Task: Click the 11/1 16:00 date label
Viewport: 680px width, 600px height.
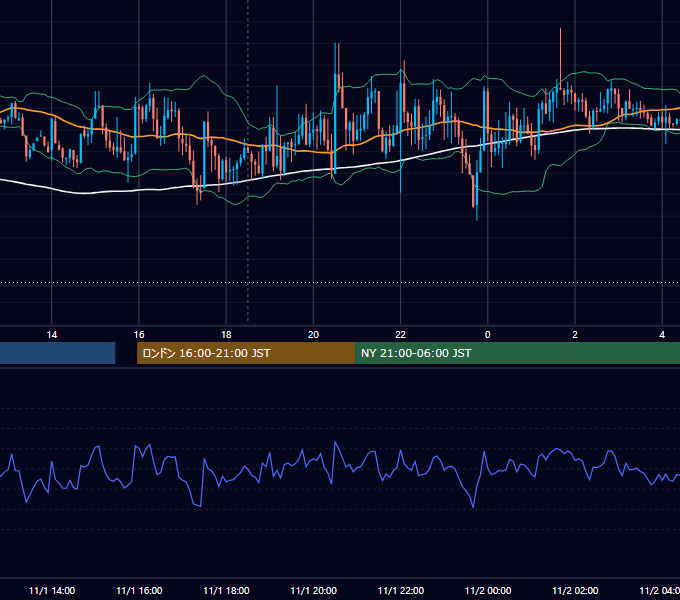Action: pyautogui.click(x=139, y=590)
